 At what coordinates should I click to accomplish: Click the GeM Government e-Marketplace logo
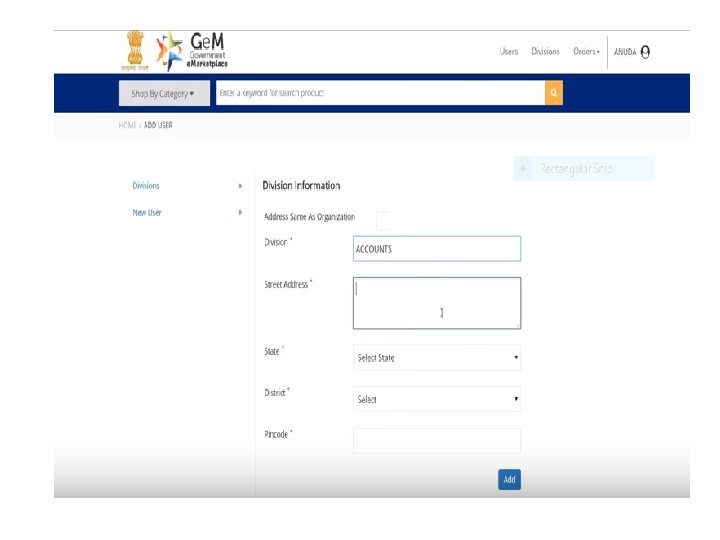(x=191, y=51)
